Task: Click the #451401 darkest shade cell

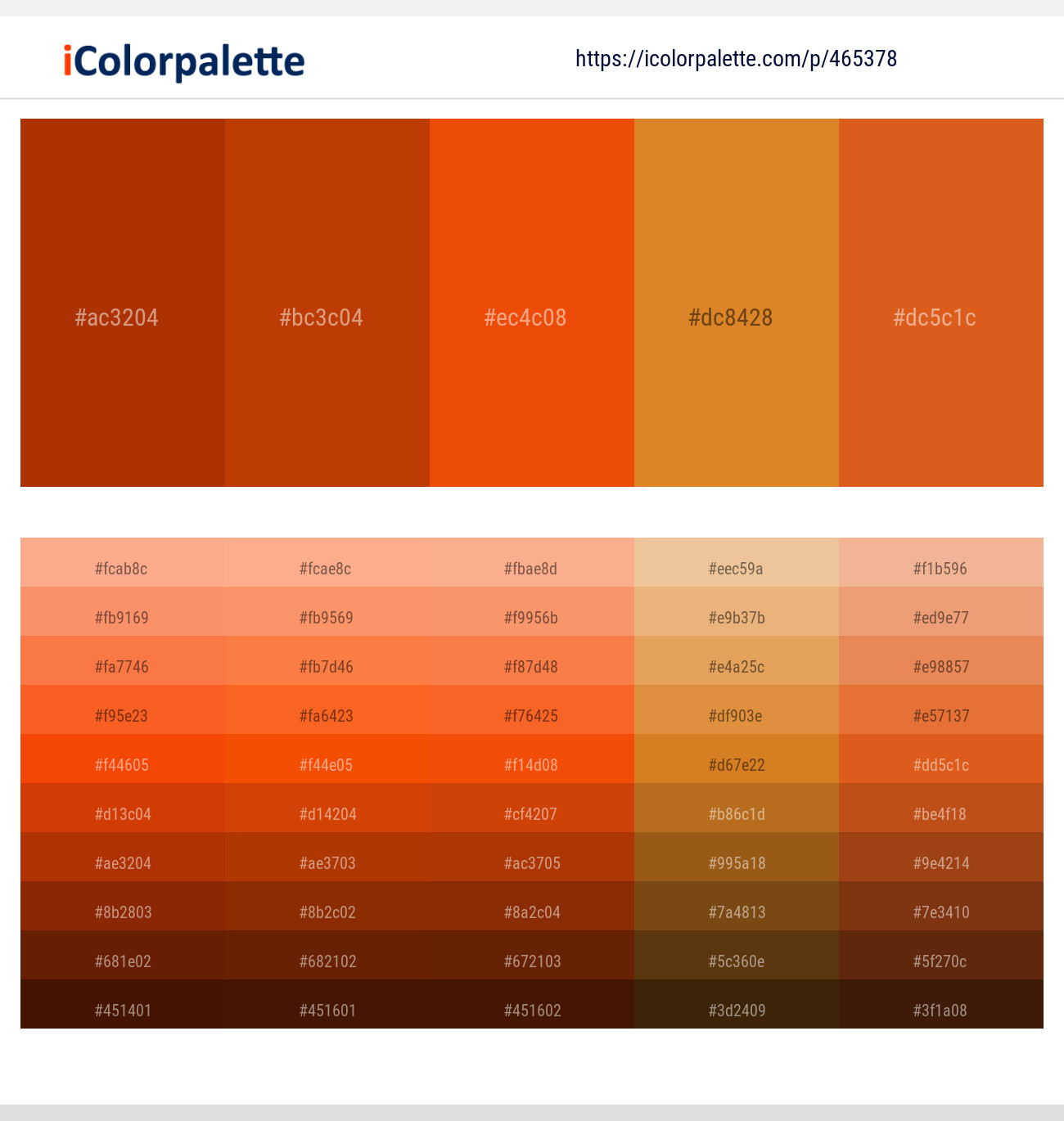Action: point(123,1004)
